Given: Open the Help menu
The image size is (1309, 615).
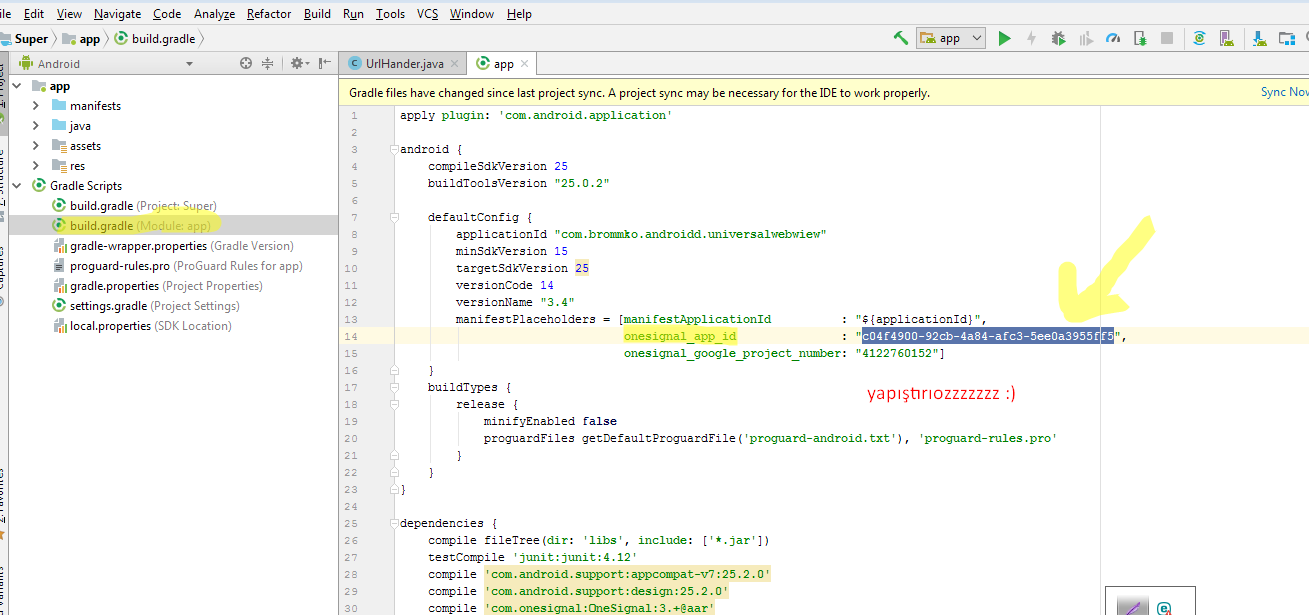Looking at the screenshot, I should (x=519, y=14).
